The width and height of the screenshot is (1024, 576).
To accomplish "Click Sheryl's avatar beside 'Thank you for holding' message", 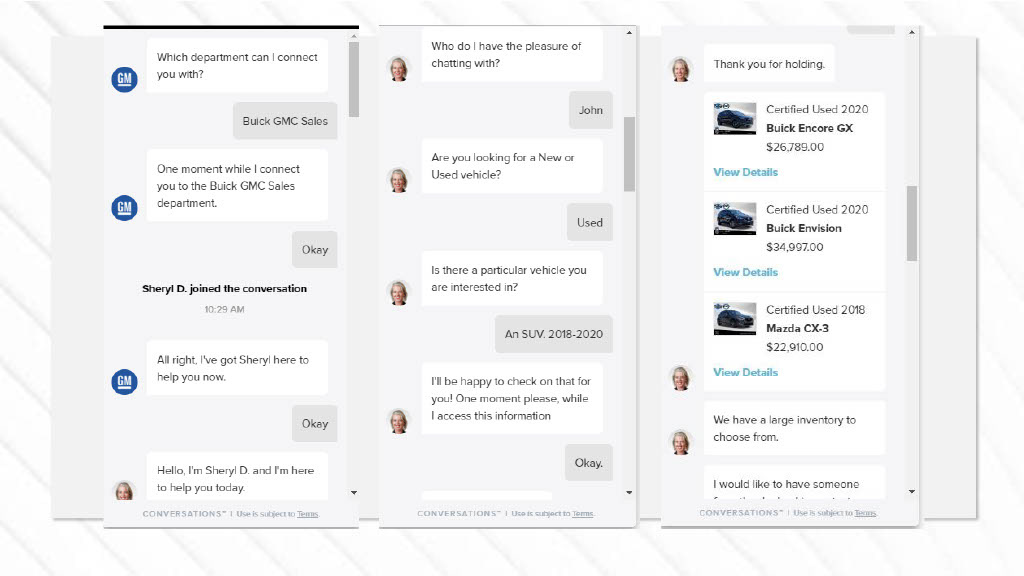I will pos(681,69).
